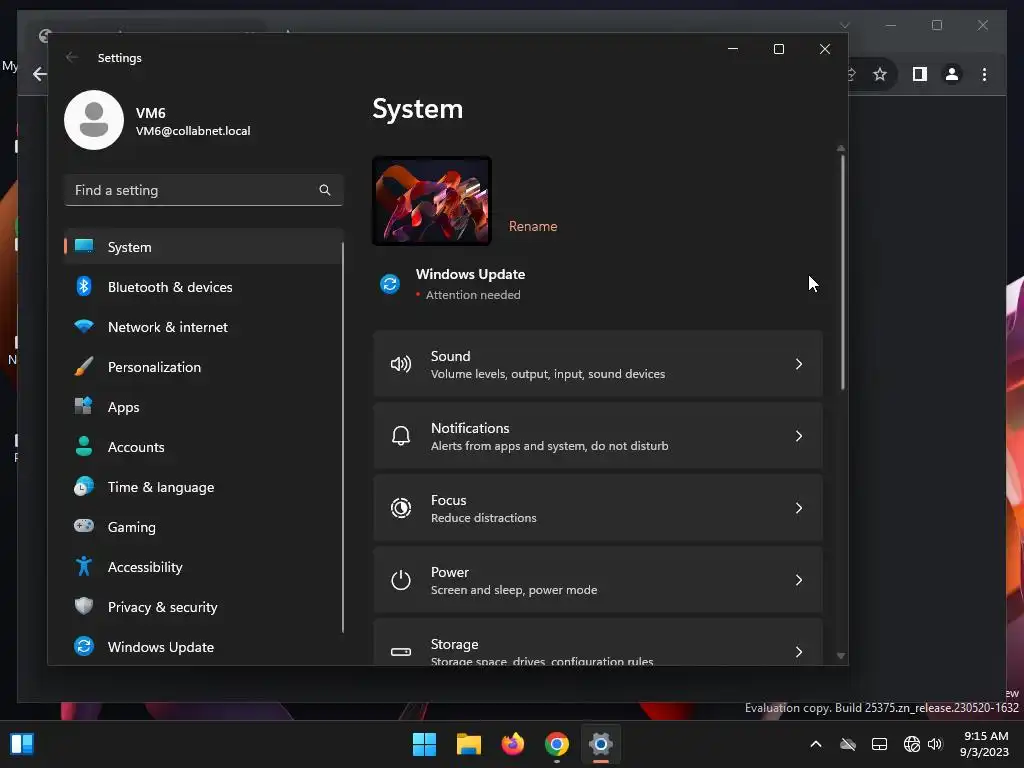The image size is (1024, 768).
Task: Expand the Storage row chevron
Action: (x=799, y=651)
